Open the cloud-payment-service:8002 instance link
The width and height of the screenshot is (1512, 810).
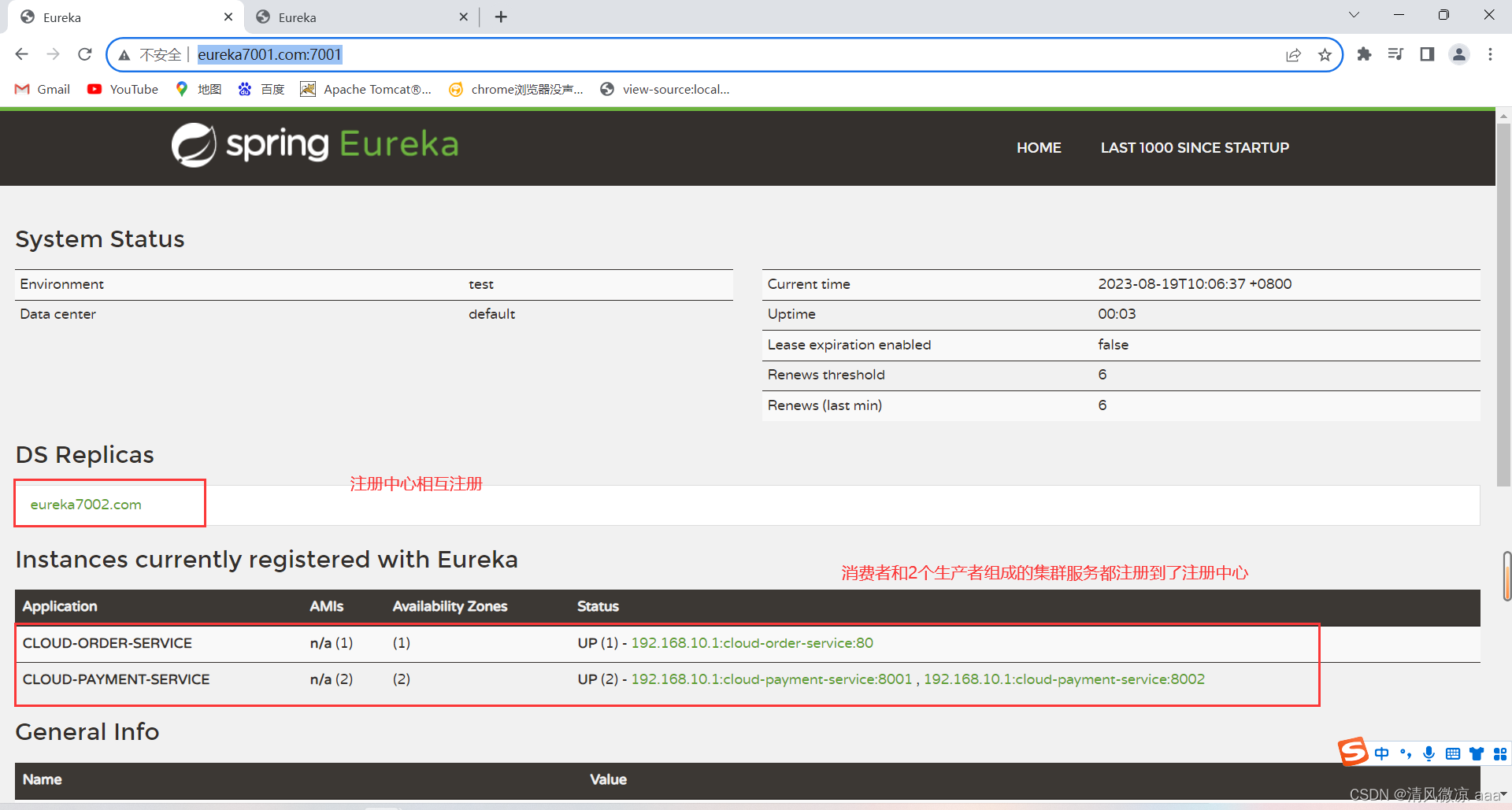pos(1064,679)
